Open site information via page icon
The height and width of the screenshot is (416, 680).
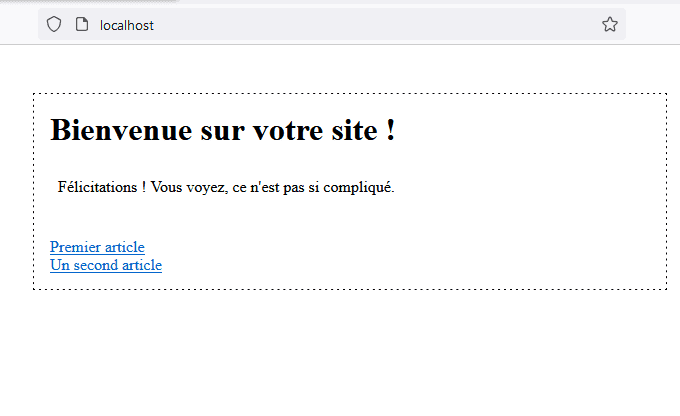click(x=82, y=25)
